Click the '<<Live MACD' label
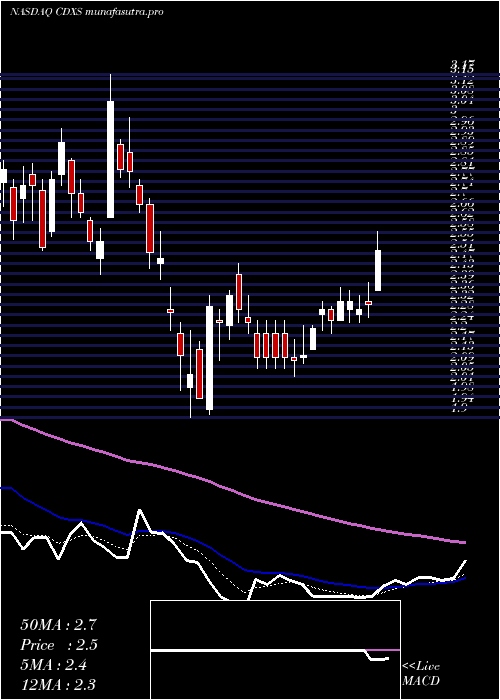Screen dimensions: 500x700 pos(421,674)
